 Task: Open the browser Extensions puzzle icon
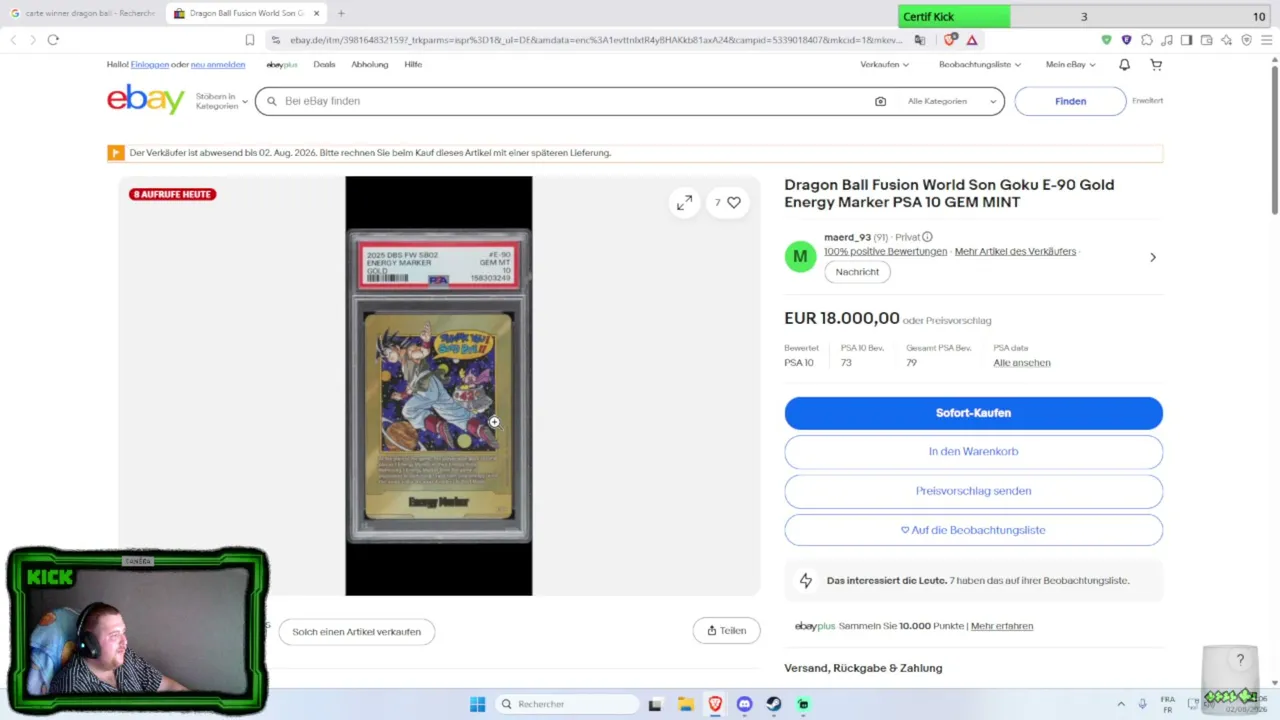[1146, 40]
